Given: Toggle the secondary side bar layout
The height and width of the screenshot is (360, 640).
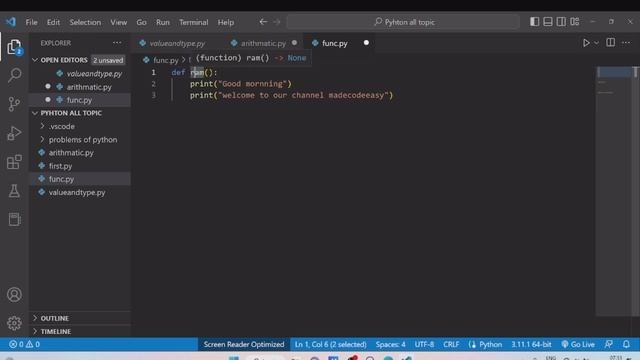Looking at the screenshot, I should [x=561, y=22].
